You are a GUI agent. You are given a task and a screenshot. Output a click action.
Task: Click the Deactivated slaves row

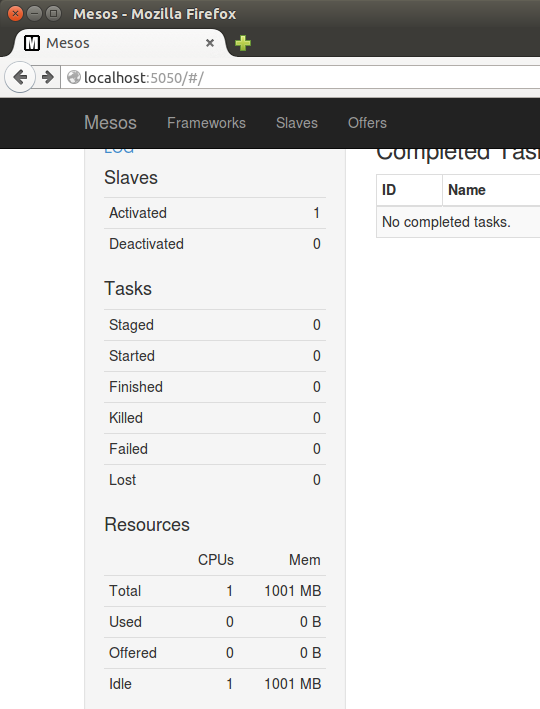[x=215, y=244]
